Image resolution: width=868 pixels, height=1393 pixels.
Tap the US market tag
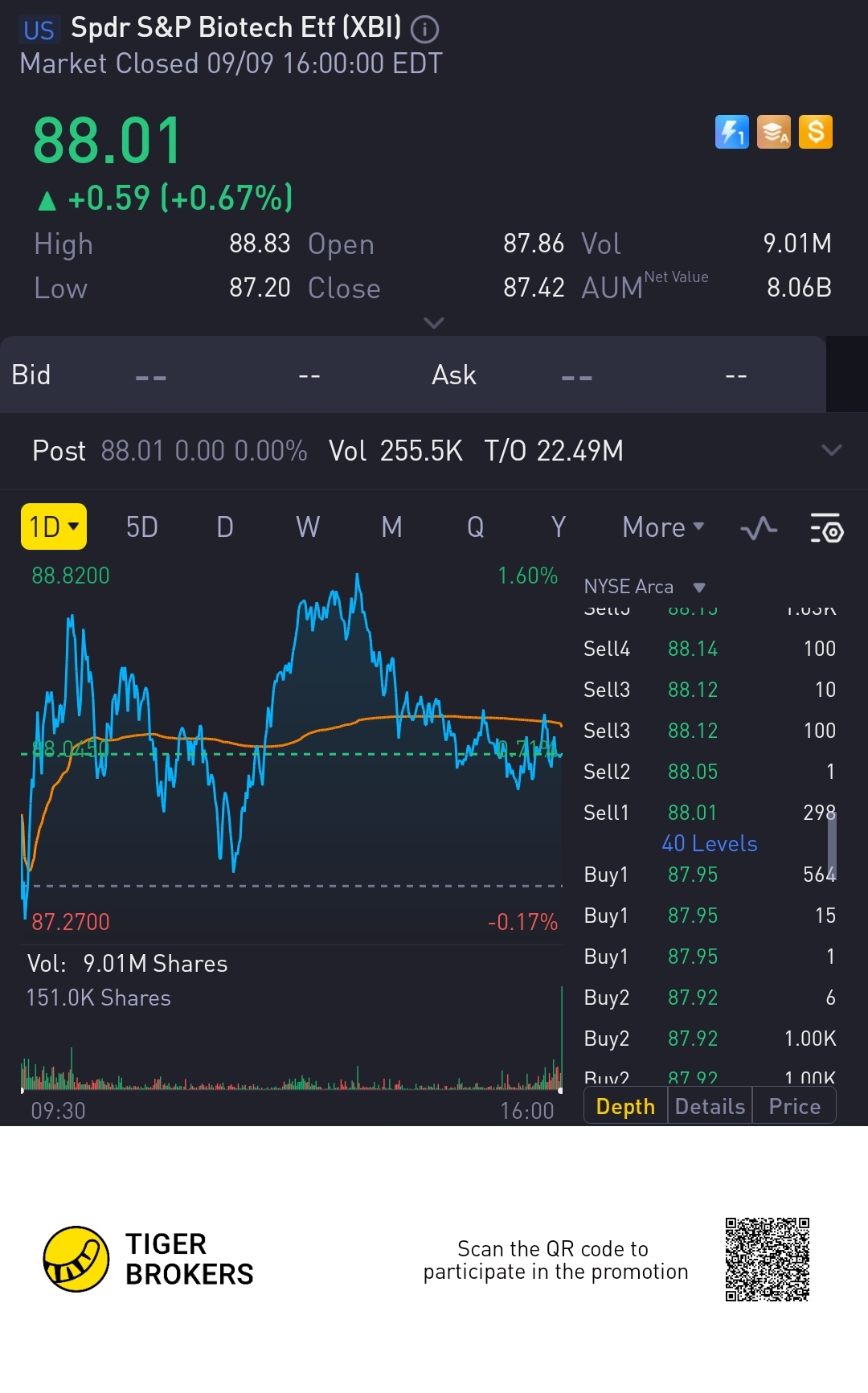pyautogui.click(x=39, y=31)
